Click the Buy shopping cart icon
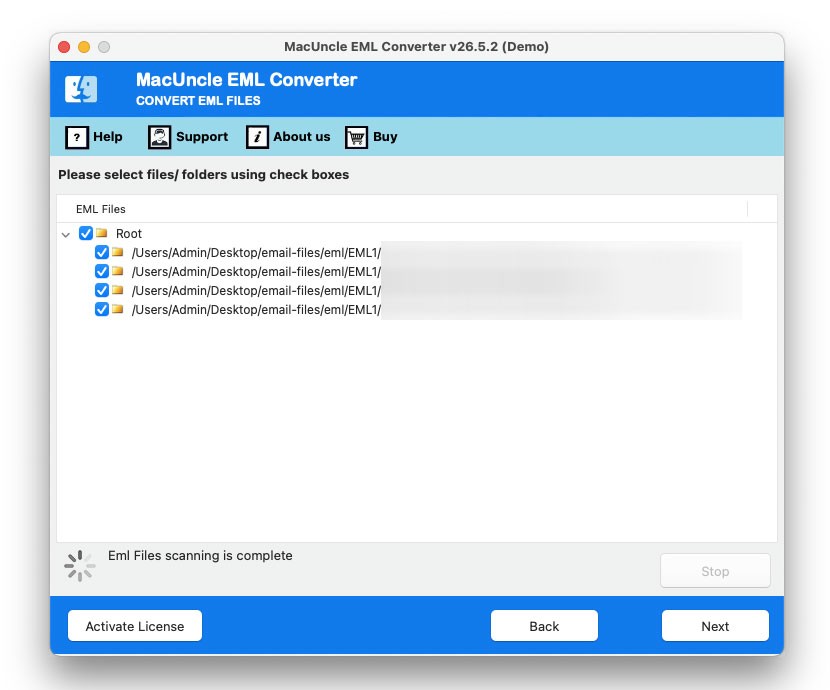 (356, 138)
